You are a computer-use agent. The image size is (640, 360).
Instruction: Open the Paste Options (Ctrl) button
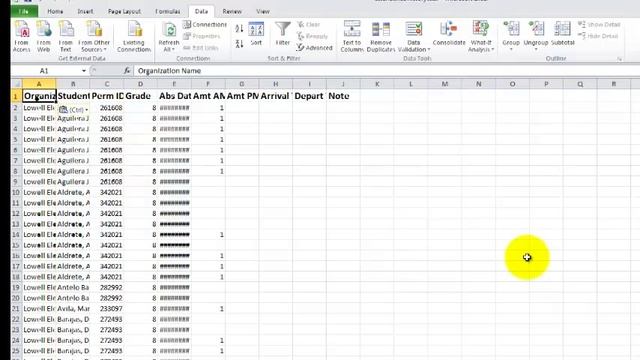coord(73,110)
